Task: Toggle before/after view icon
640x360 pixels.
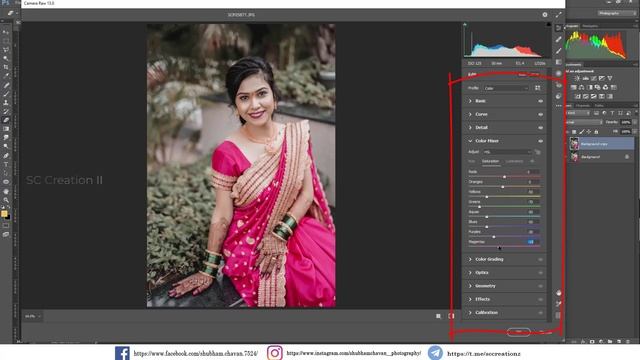Action: (x=451, y=316)
